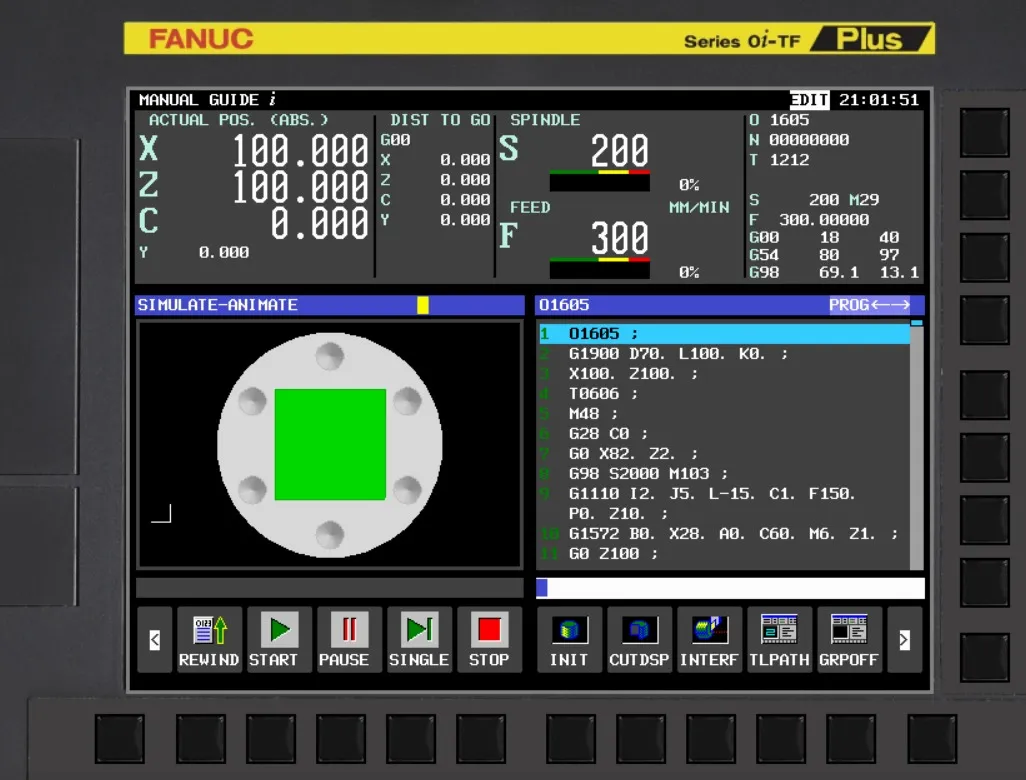Select line G98 S2000 M103 ;
This screenshot has height=780, width=1026.
(x=724, y=474)
